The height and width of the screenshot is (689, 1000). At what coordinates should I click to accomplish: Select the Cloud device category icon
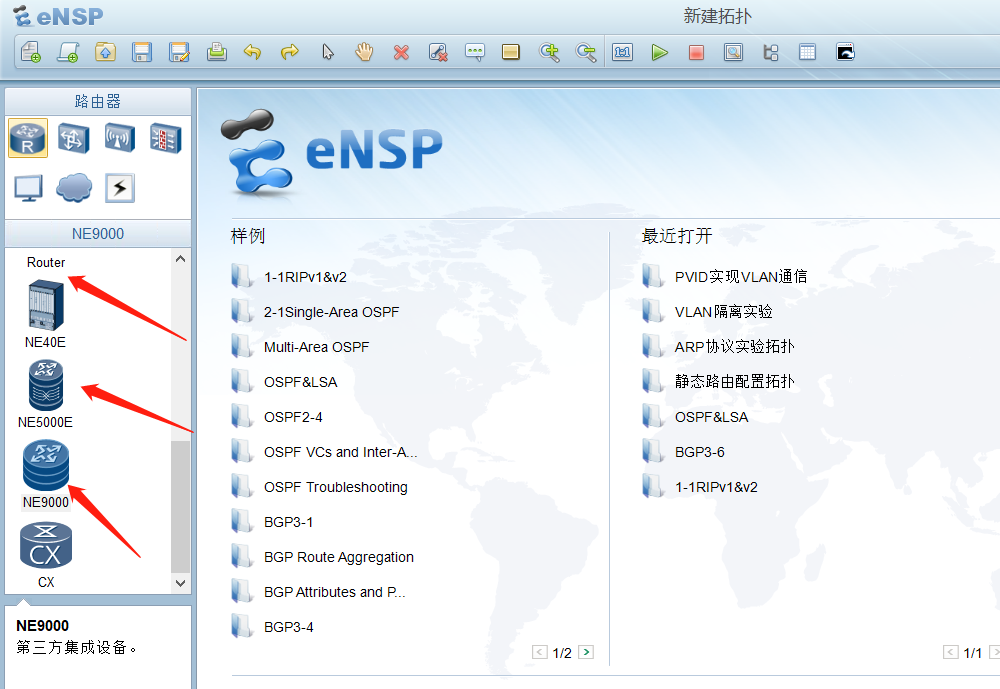(x=74, y=188)
